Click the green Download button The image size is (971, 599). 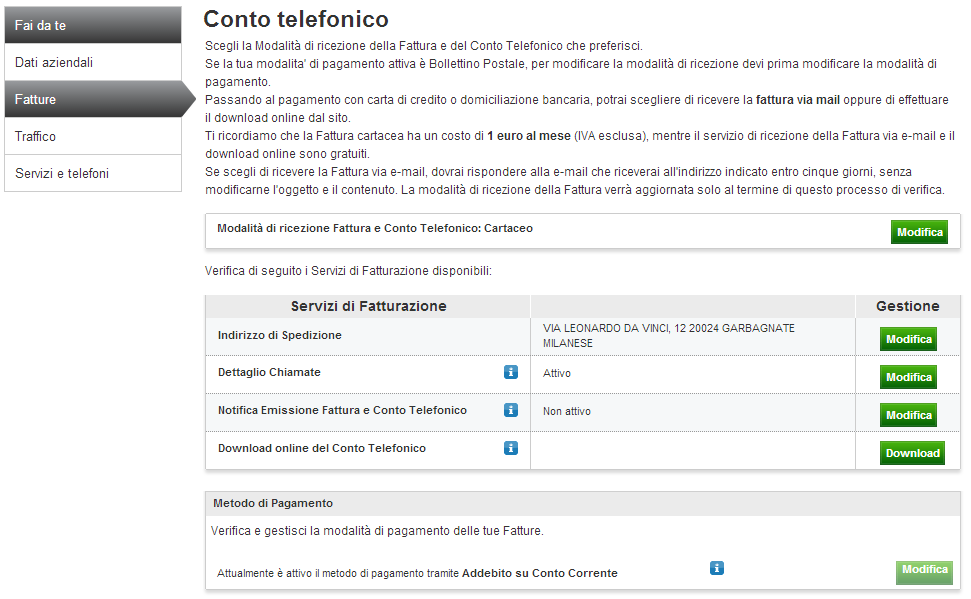point(912,453)
